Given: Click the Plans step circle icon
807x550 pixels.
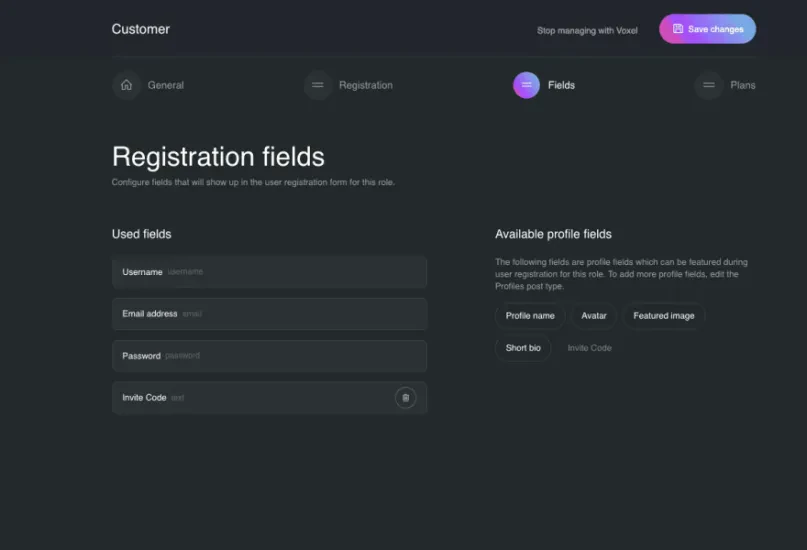Looking at the screenshot, I should point(709,85).
